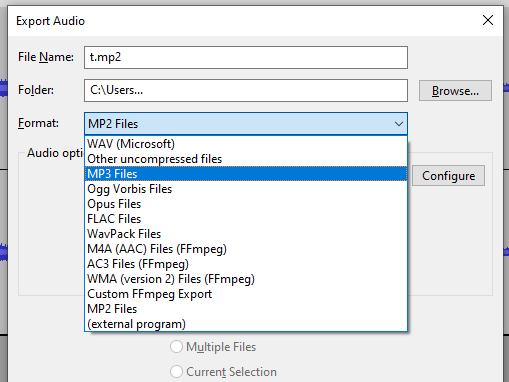
Task: Choose (external program) export option
Action: coord(246,324)
